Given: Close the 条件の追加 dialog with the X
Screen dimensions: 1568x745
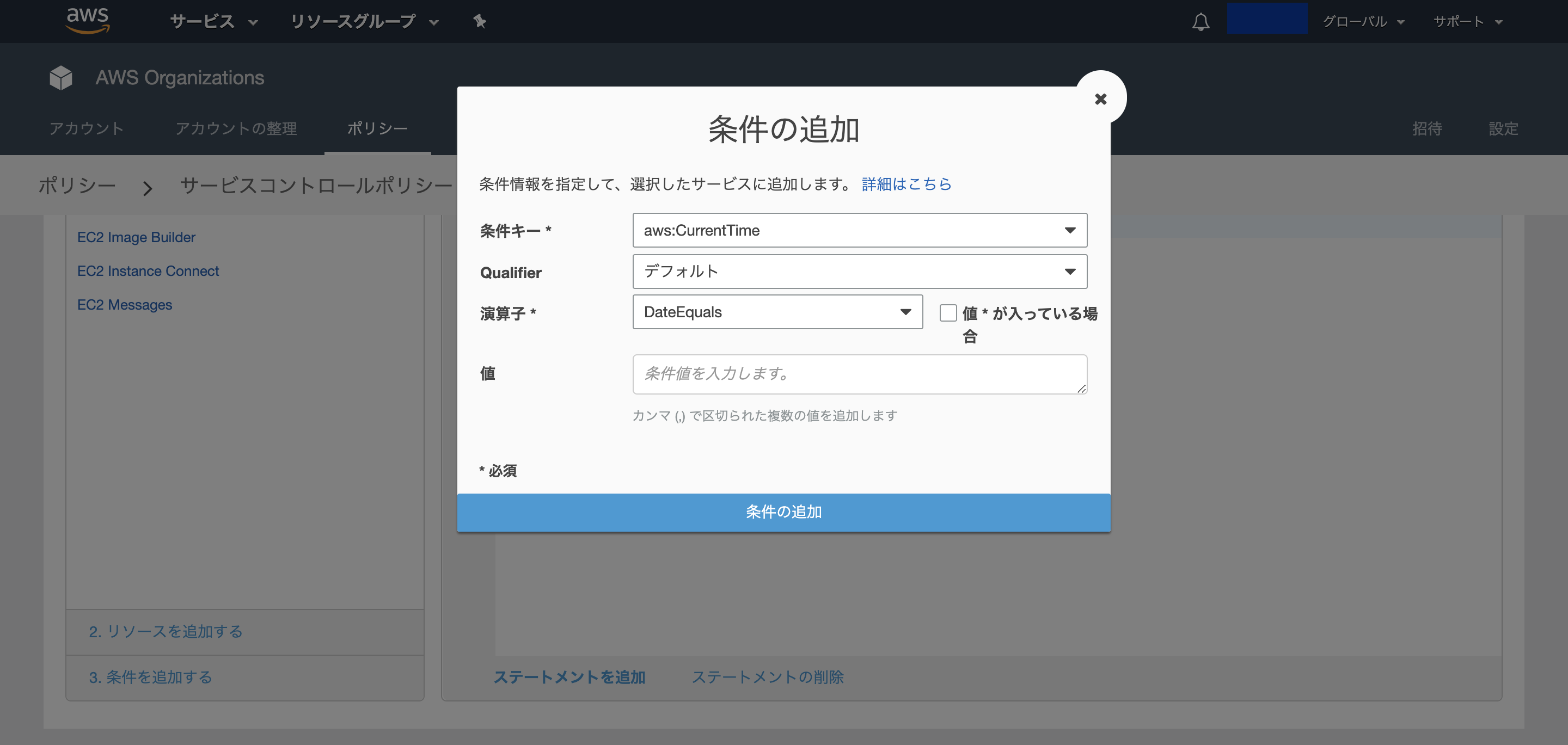Looking at the screenshot, I should click(1100, 98).
